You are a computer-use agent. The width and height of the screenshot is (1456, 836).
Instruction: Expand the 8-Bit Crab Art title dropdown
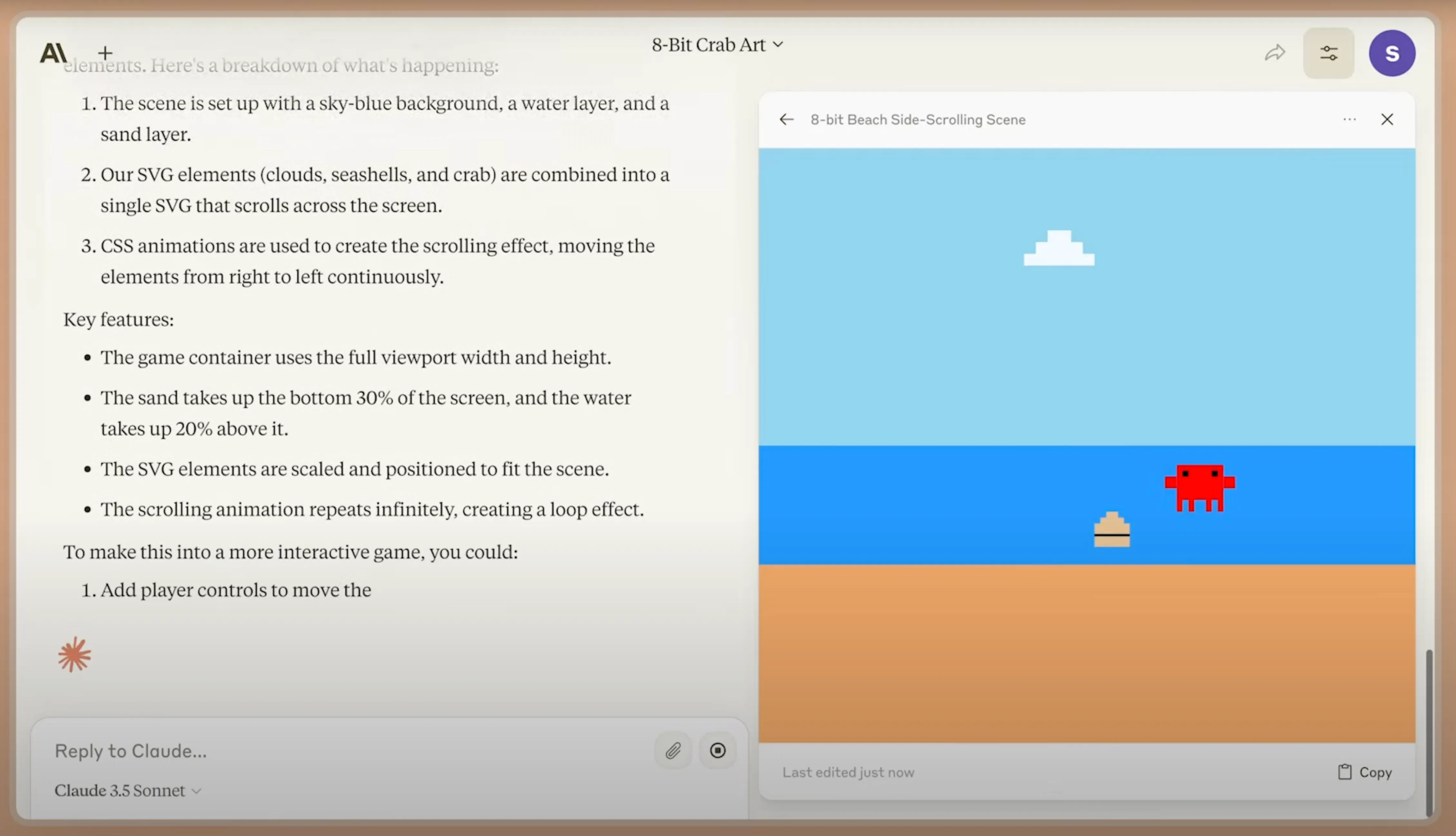point(717,45)
